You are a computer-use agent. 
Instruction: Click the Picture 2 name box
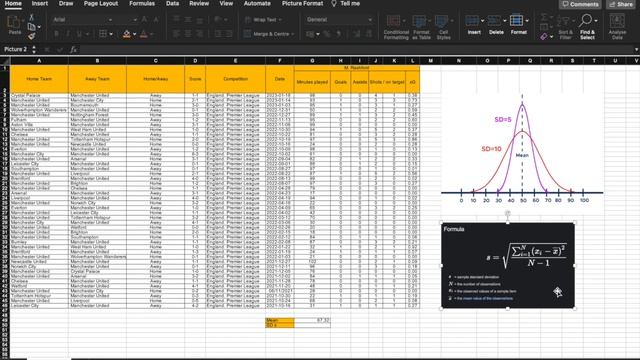coord(15,49)
